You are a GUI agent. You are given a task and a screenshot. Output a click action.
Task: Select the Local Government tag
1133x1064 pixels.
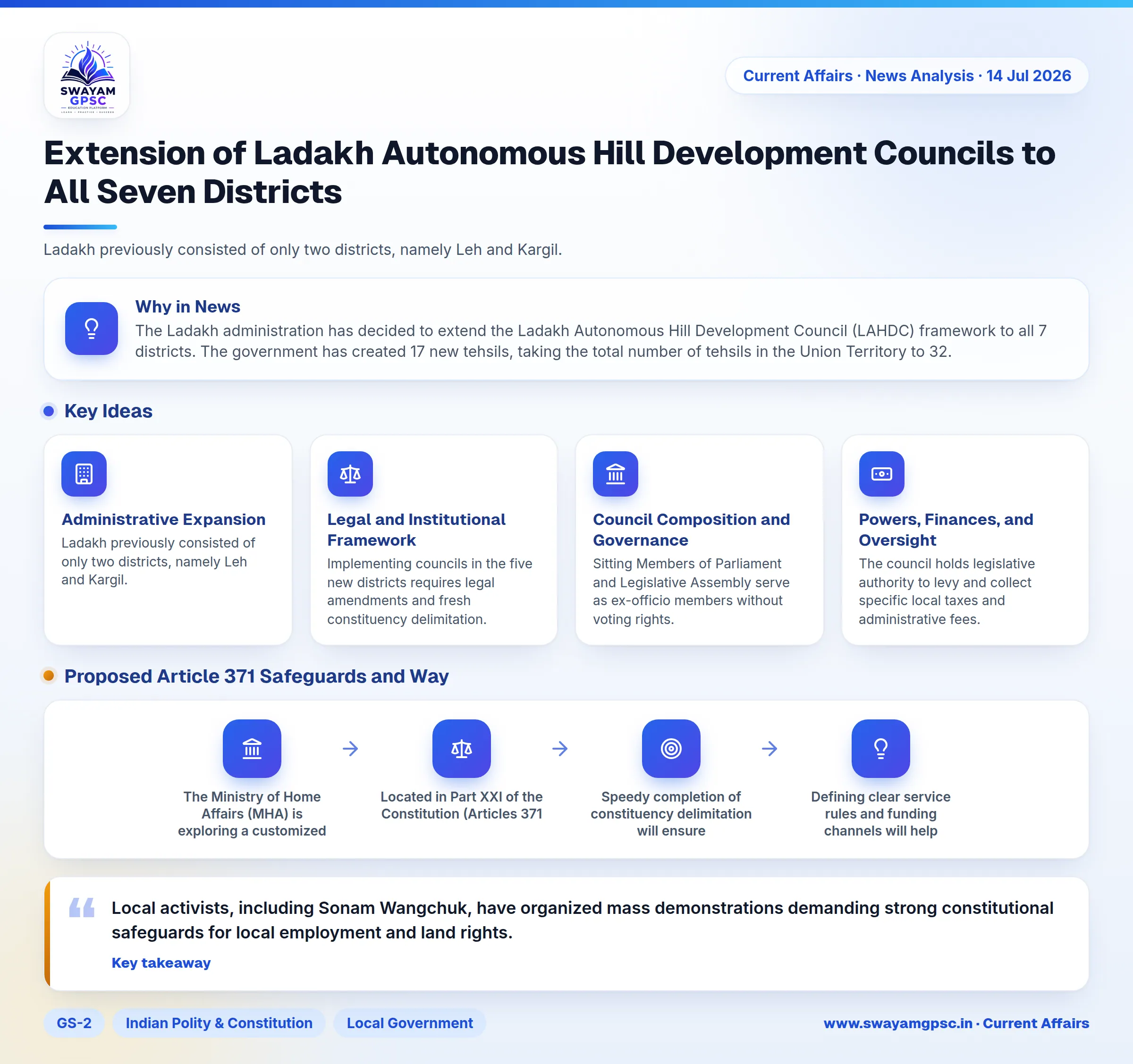coord(410,1023)
